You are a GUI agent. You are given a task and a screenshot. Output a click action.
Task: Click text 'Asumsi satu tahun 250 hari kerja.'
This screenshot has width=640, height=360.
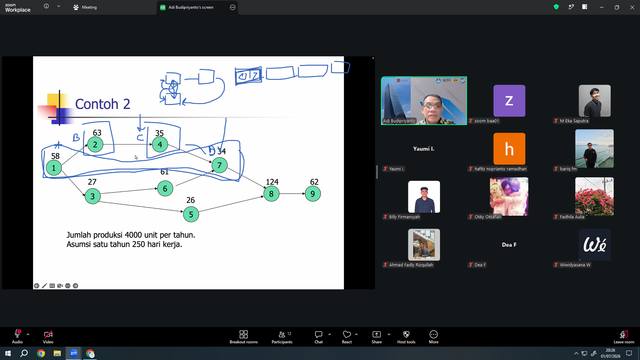(x=124, y=244)
